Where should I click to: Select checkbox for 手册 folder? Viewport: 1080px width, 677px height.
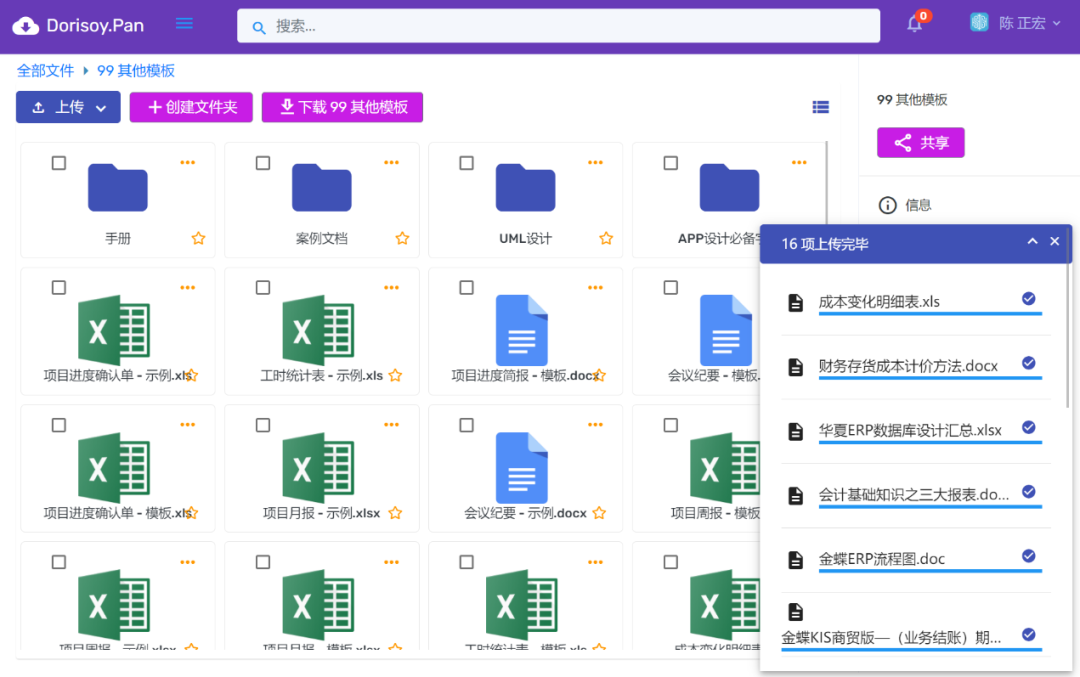click(x=59, y=163)
